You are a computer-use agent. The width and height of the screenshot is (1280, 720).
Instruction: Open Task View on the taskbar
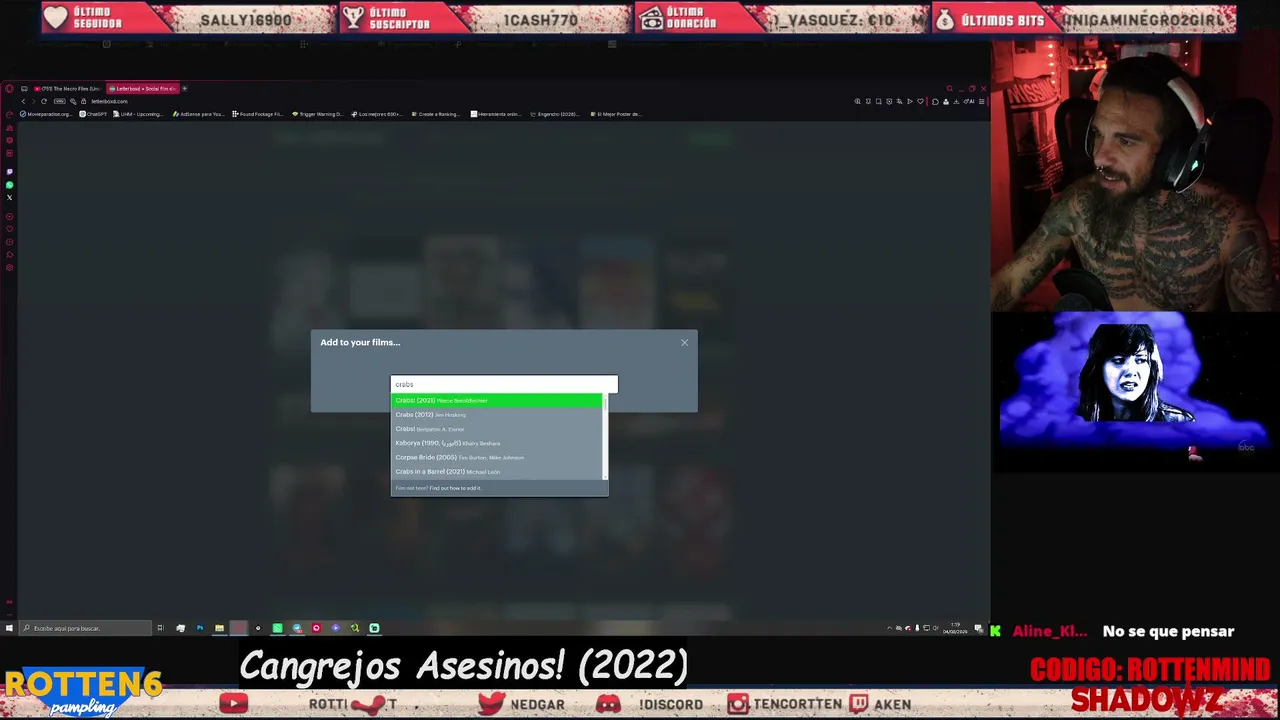160,628
